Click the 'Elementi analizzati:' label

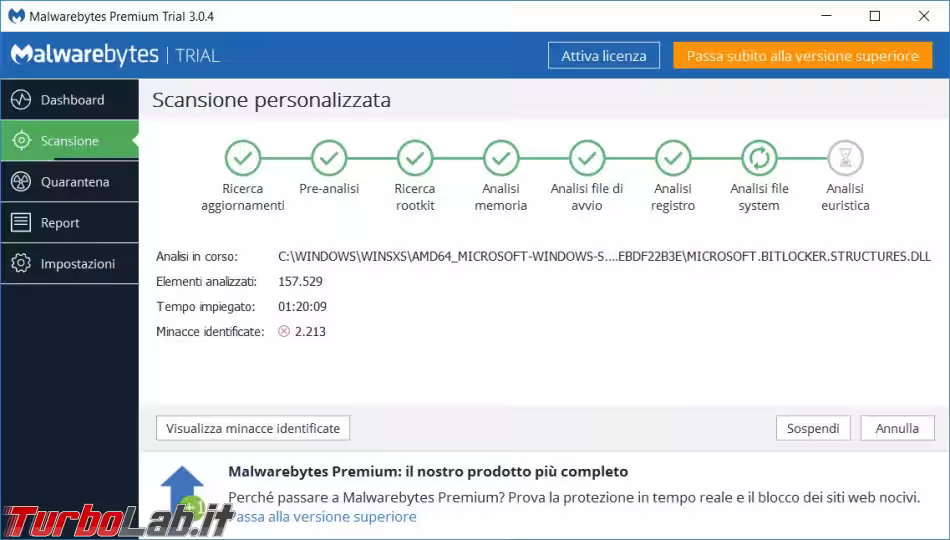click(x=207, y=281)
